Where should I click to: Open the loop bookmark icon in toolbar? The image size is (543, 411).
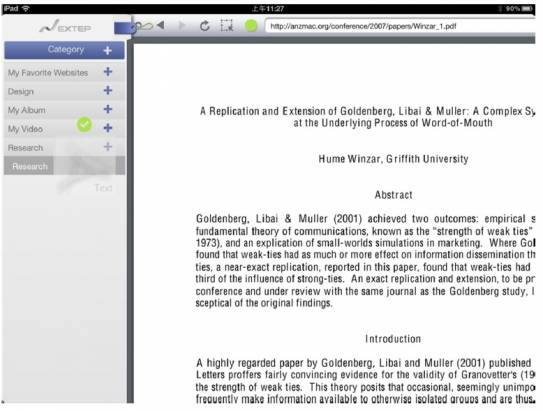tap(143, 26)
